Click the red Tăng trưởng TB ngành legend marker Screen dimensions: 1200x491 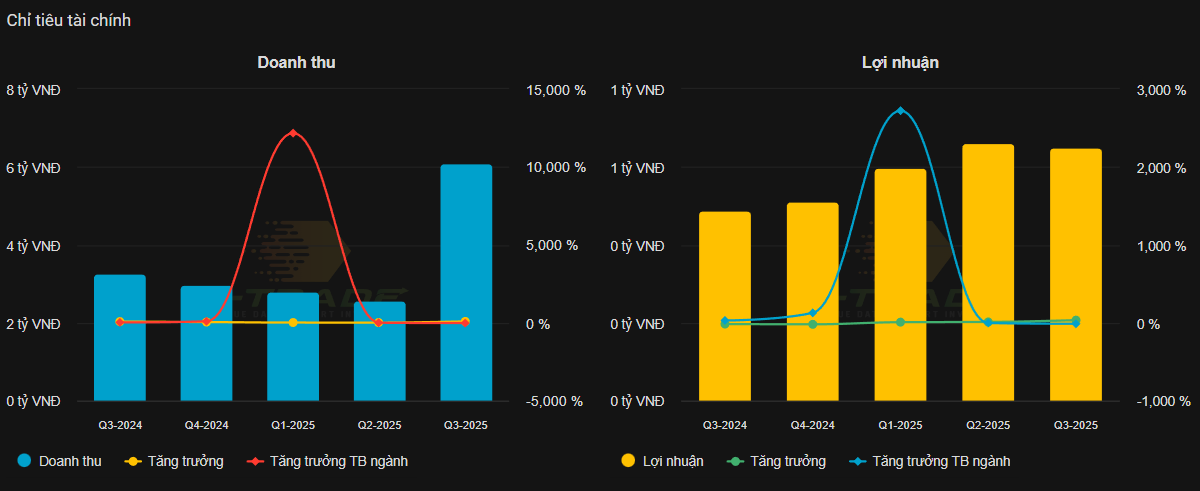(x=255, y=461)
